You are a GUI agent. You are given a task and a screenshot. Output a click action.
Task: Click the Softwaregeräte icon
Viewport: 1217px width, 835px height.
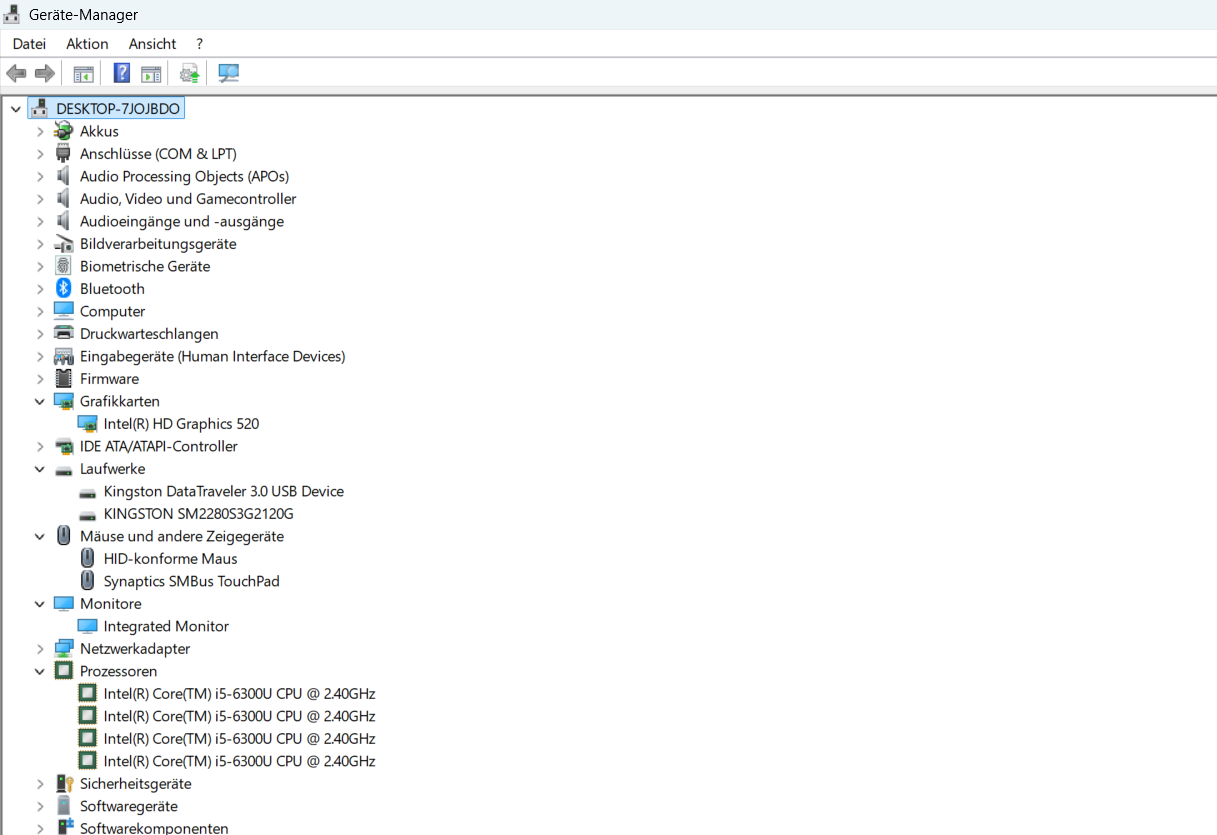point(64,806)
